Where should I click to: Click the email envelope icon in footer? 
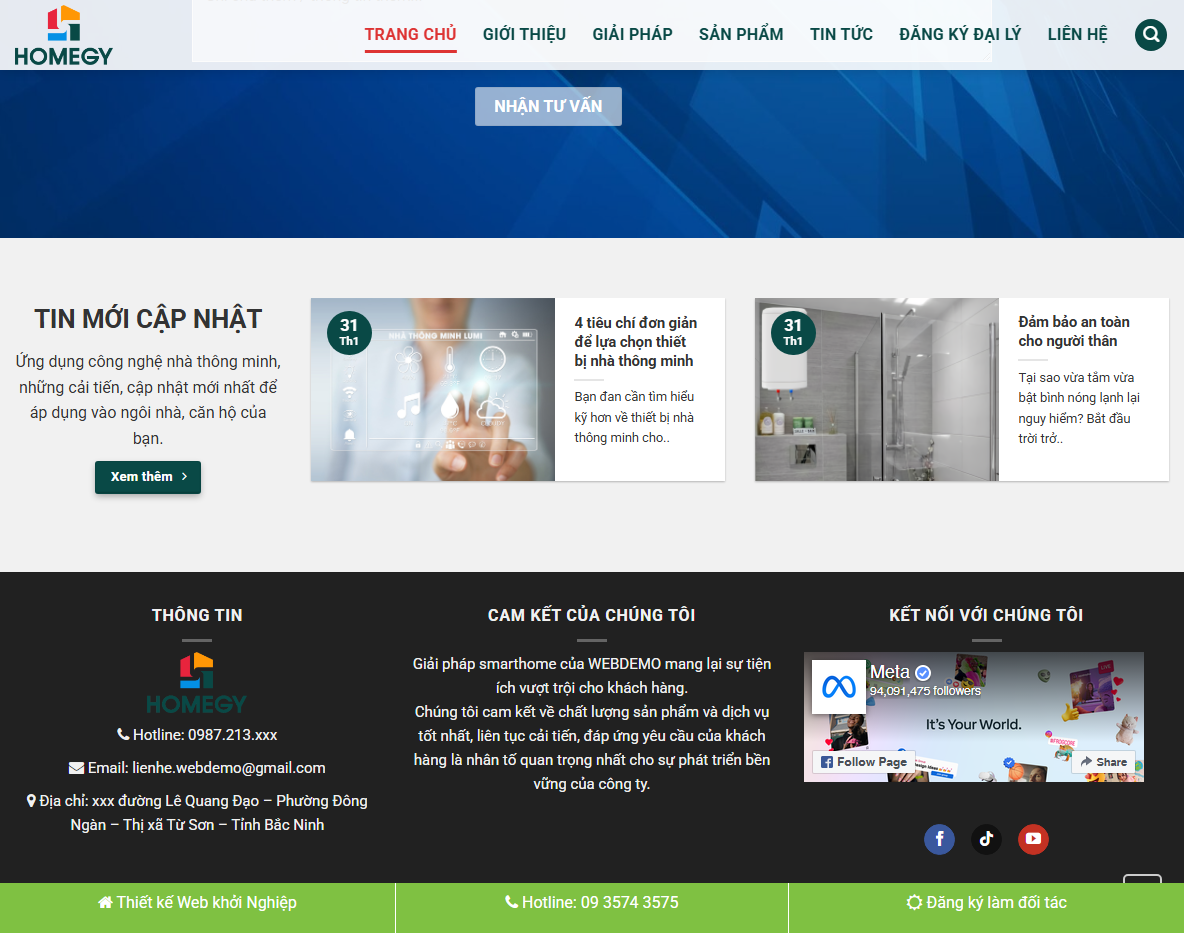click(75, 767)
